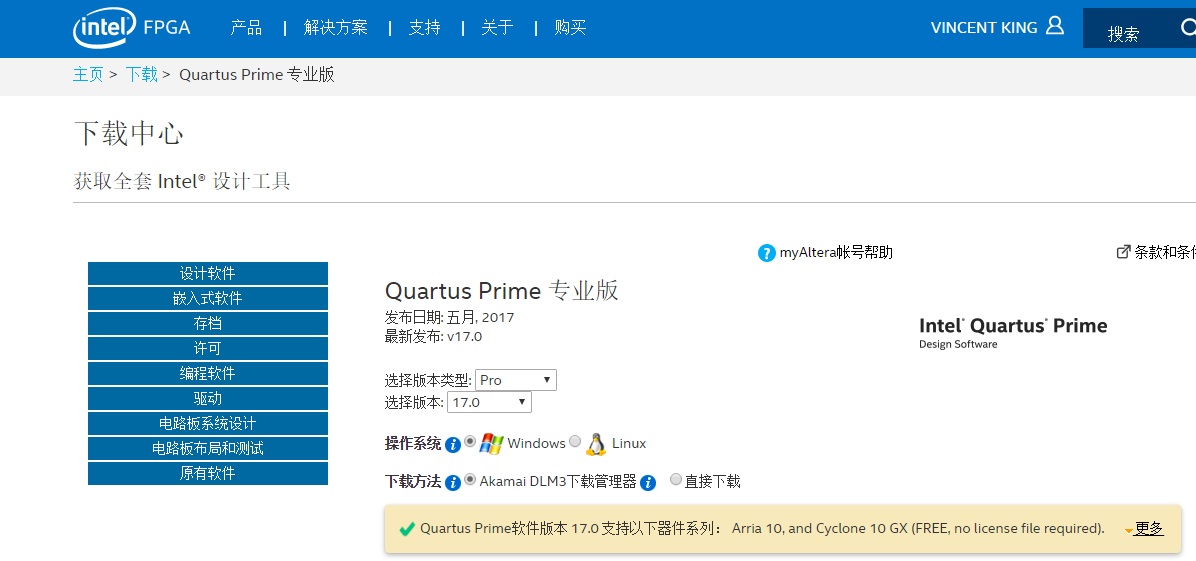Click the myAltera help question mark icon
Image resolution: width=1196 pixels, height=561 pixels.
coord(767,253)
